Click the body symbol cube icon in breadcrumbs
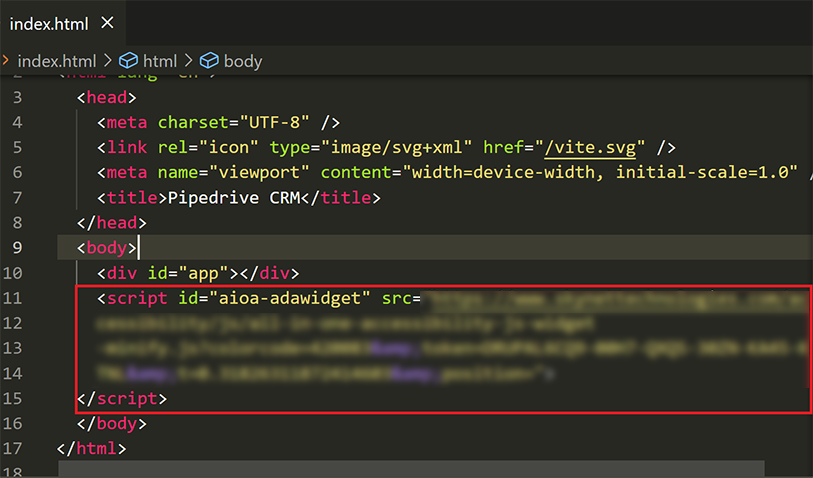The image size is (813, 478). tap(209, 61)
